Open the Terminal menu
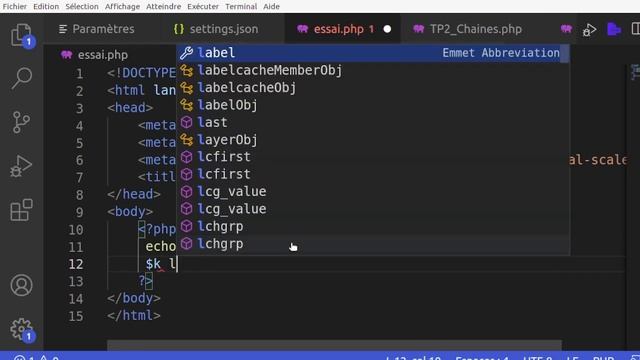Image resolution: width=640 pixels, height=360 pixels. pyautogui.click(x=241, y=7)
